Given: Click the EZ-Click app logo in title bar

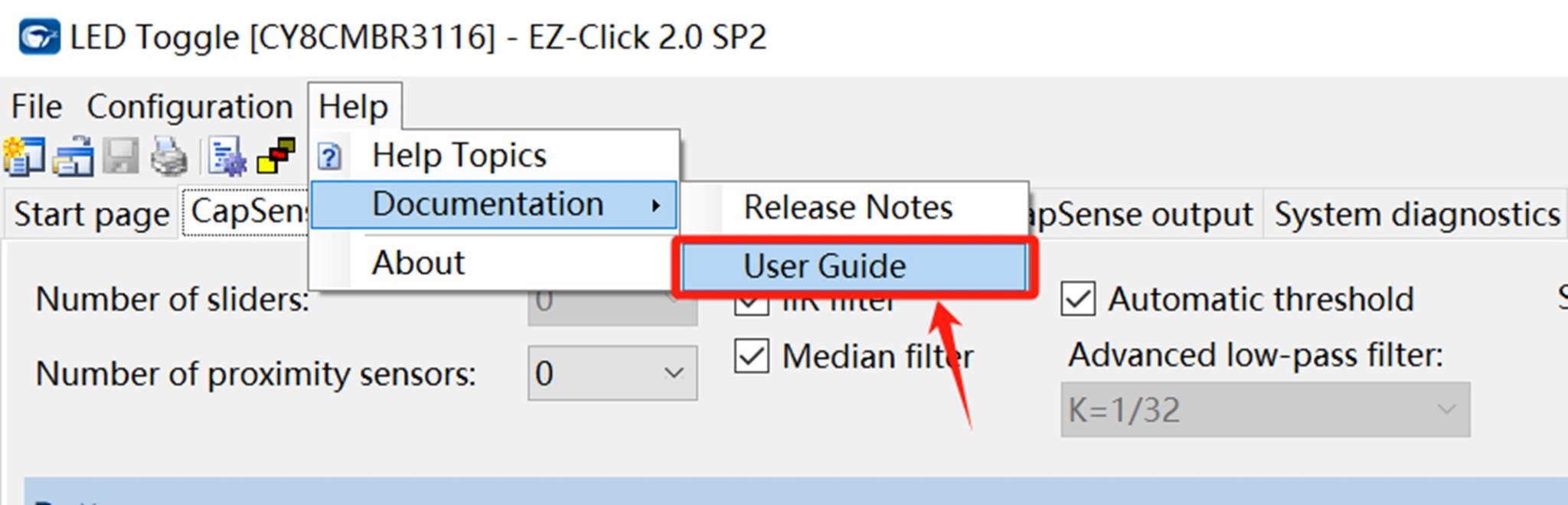Looking at the screenshot, I should tap(39, 37).
